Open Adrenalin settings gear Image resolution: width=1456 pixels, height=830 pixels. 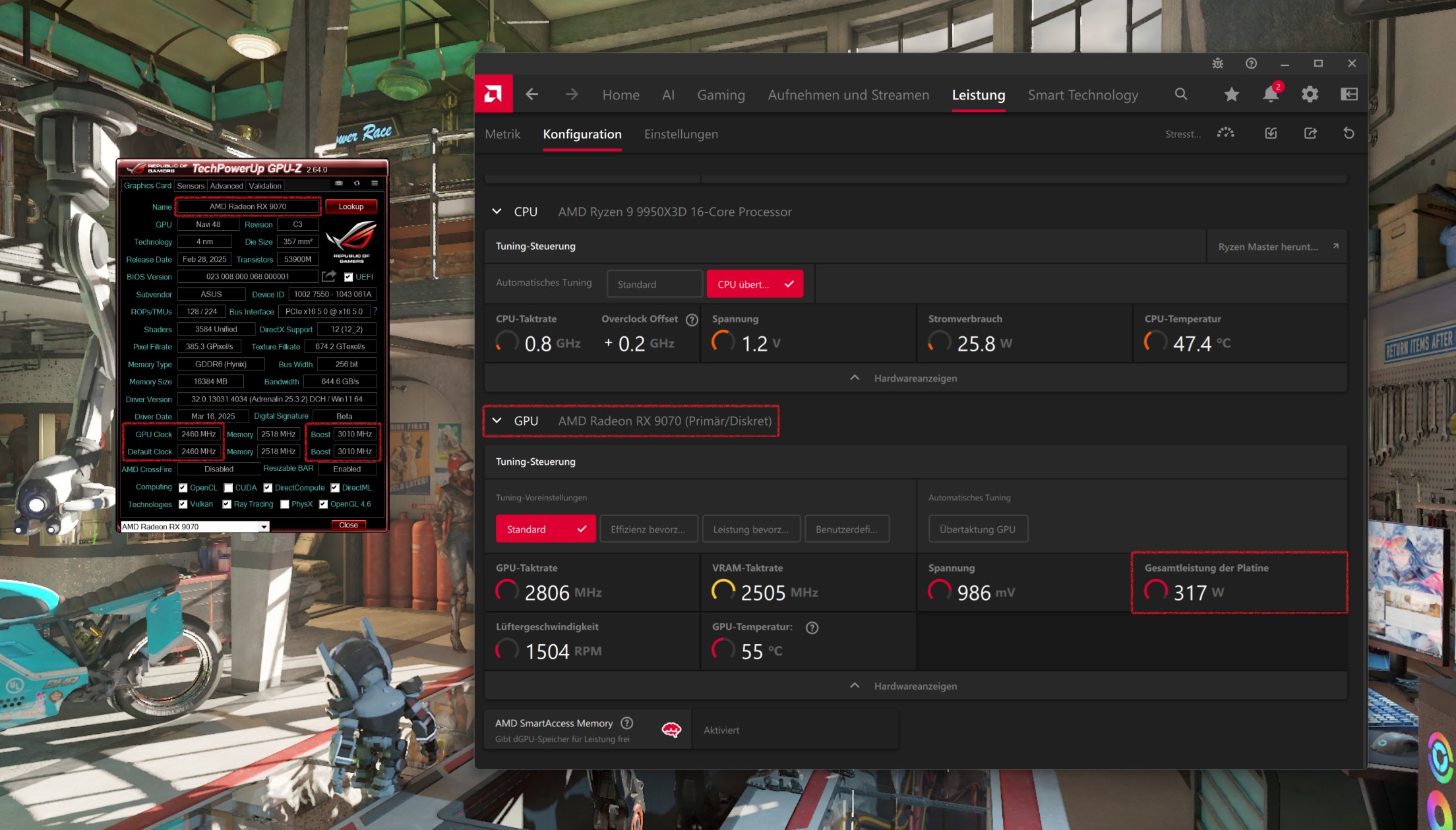pos(1310,95)
